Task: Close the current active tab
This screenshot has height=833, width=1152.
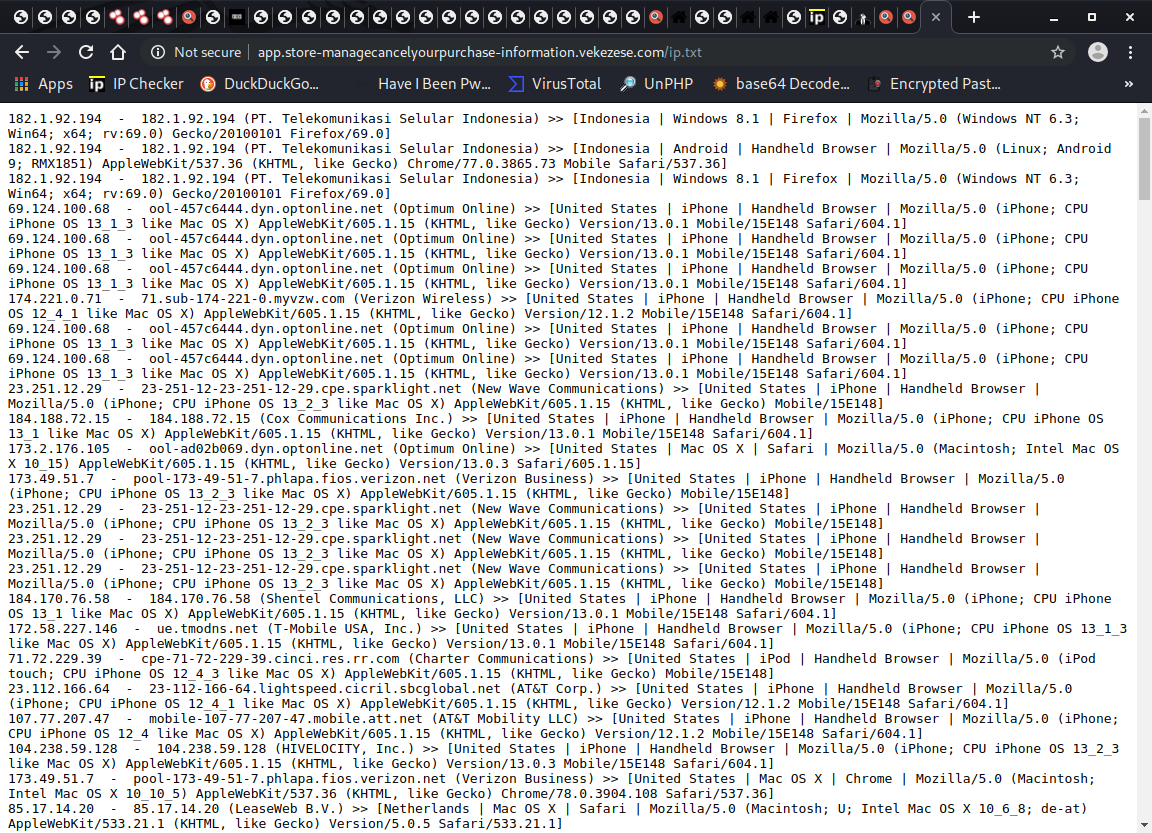Action: 935,17
